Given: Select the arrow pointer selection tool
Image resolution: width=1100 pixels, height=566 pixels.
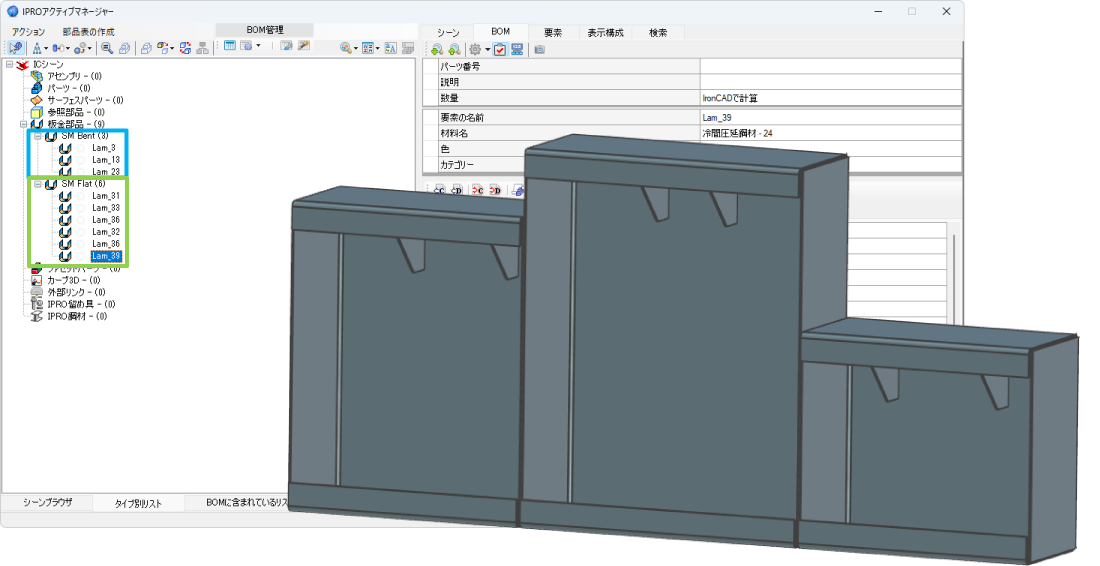Looking at the screenshot, I should (x=15, y=48).
